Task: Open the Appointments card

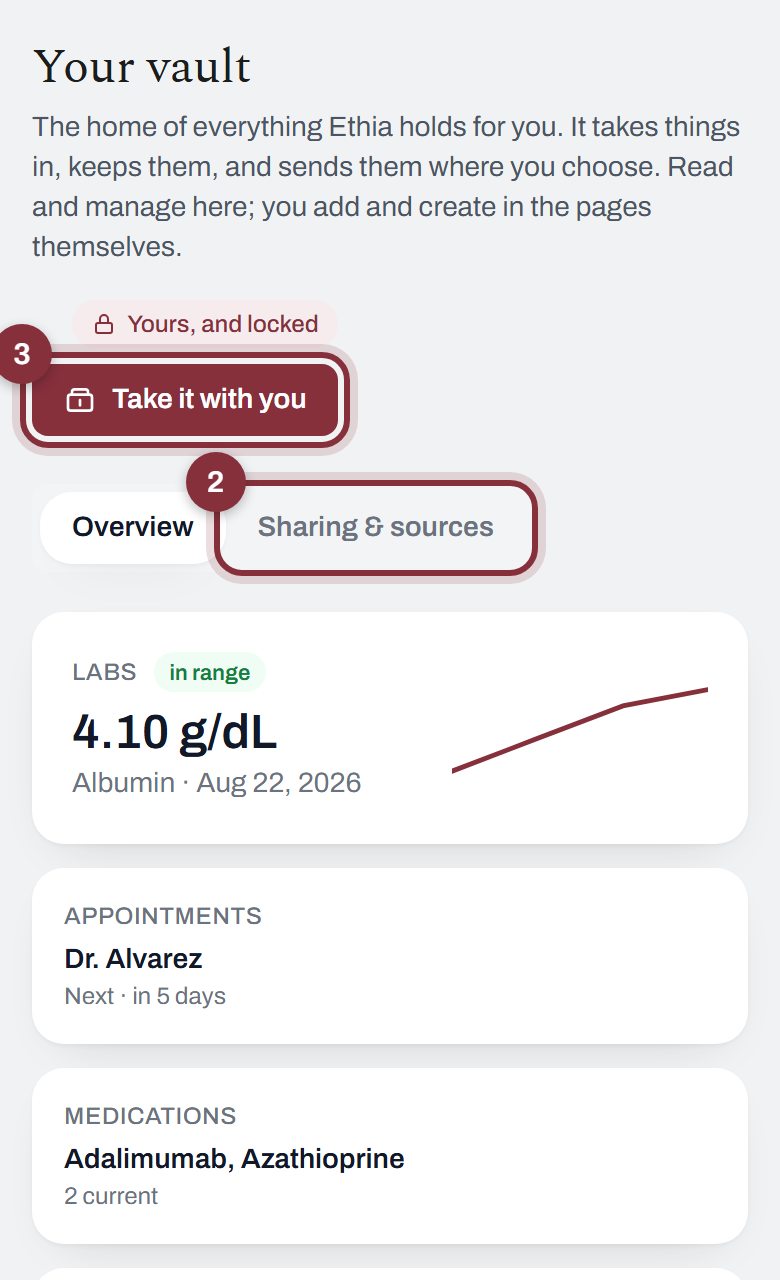Action: point(390,956)
